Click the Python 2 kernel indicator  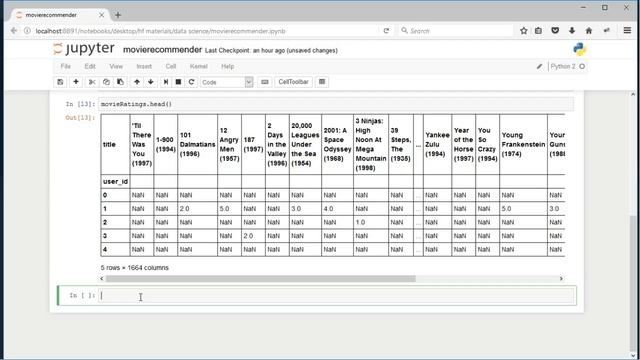(567, 66)
